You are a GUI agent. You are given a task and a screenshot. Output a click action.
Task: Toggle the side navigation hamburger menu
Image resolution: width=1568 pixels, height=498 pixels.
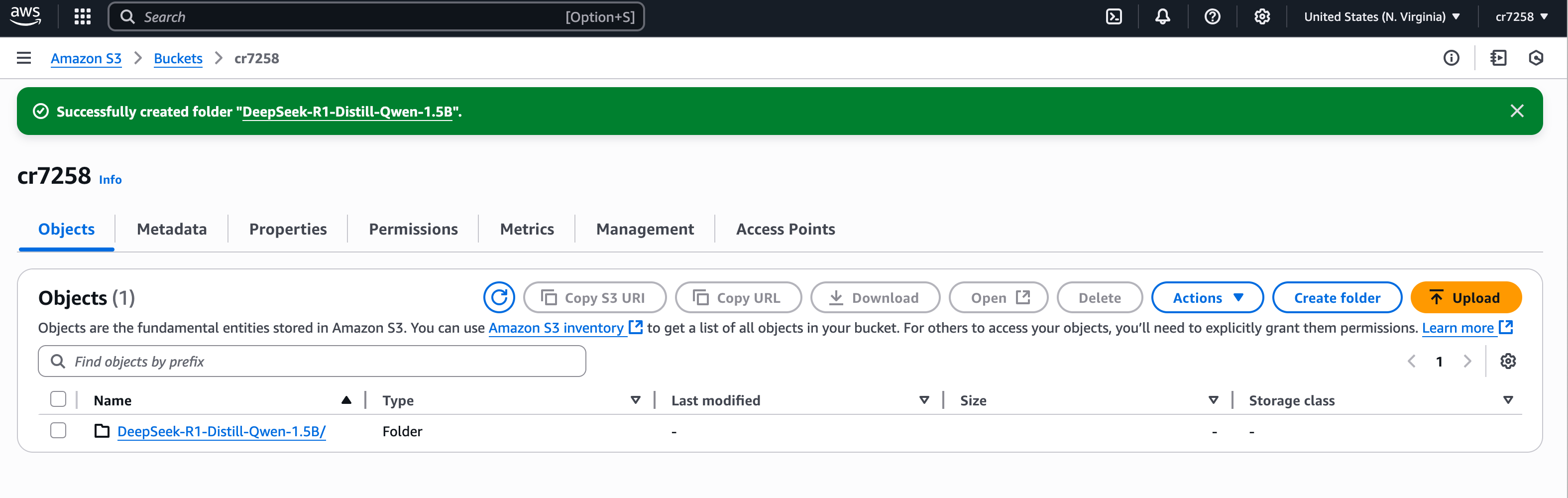coord(24,58)
